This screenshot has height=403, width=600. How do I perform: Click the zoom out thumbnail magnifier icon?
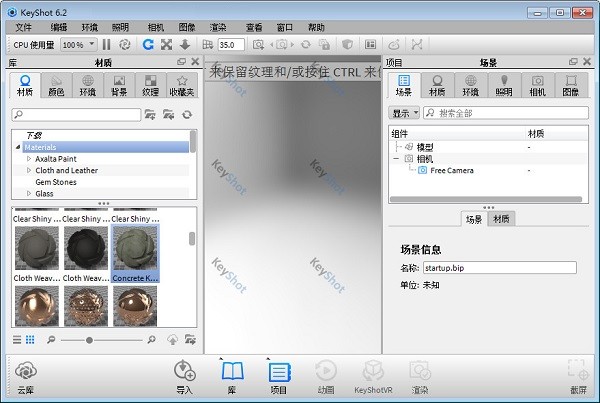[51, 339]
